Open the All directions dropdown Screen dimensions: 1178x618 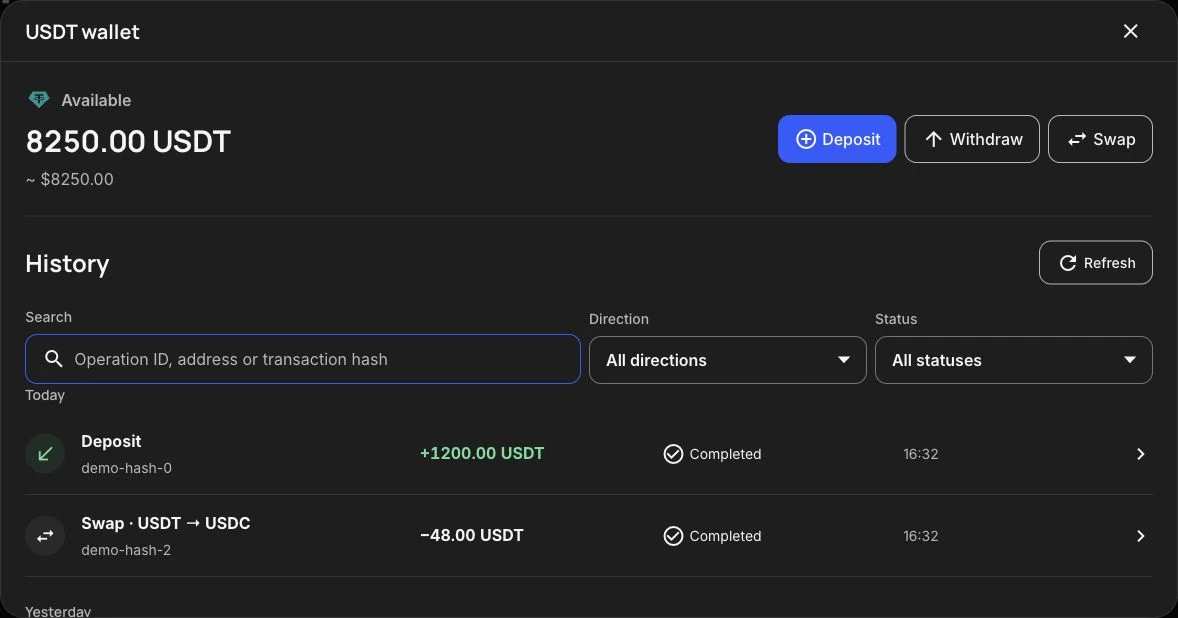click(728, 360)
